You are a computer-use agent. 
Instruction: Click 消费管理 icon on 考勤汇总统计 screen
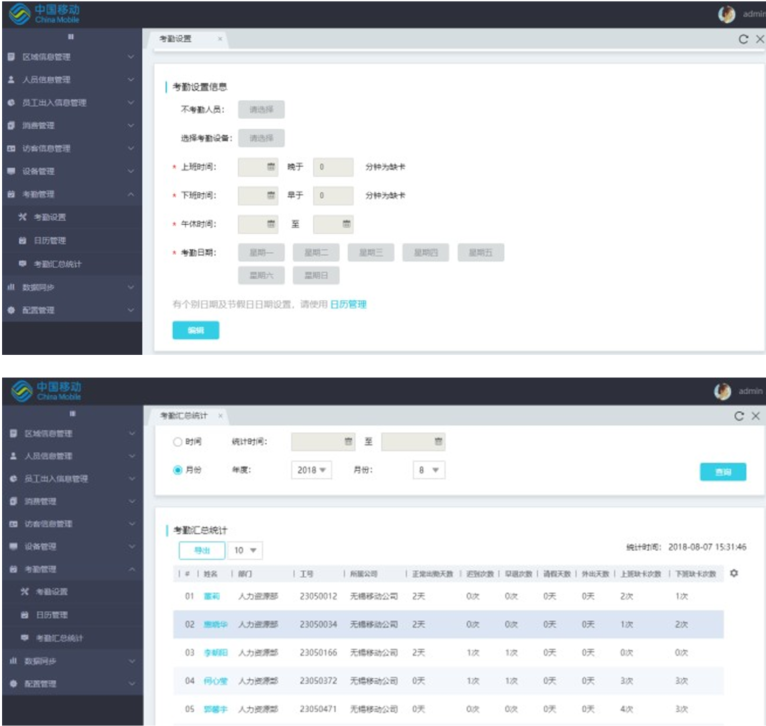coord(13,501)
